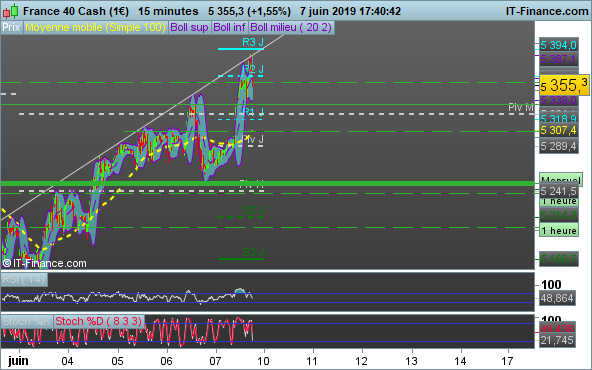Click the juin label on the date axis
The height and width of the screenshot is (370, 592).
pyautogui.click(x=18, y=361)
